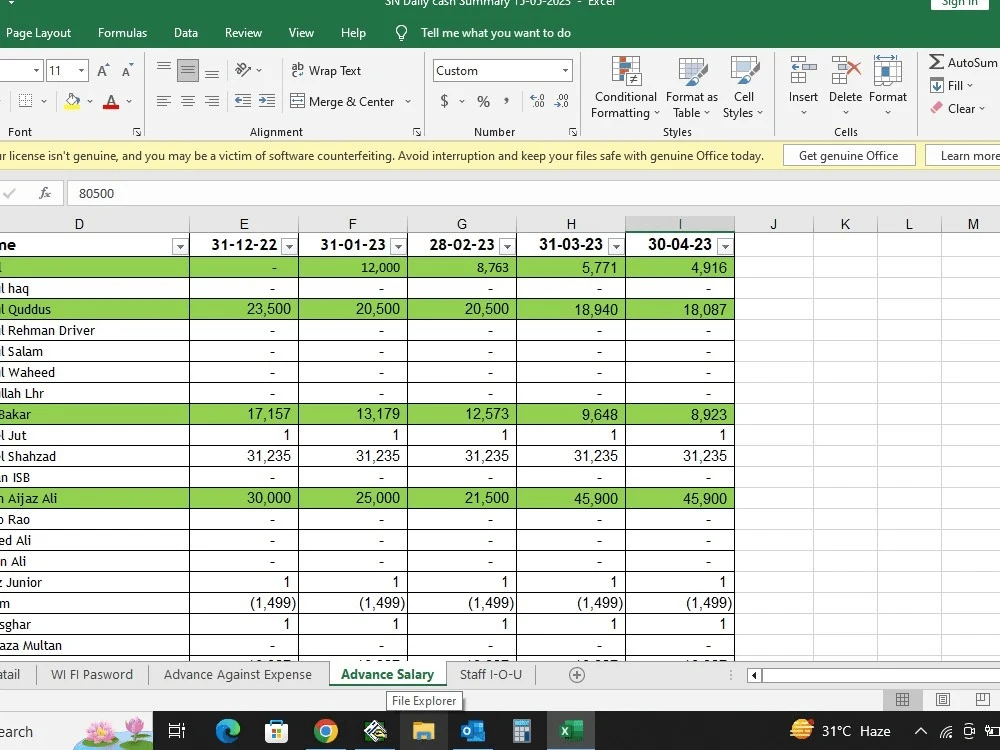The height and width of the screenshot is (750, 1000).
Task: Click Merge & Center
Action: (342, 101)
